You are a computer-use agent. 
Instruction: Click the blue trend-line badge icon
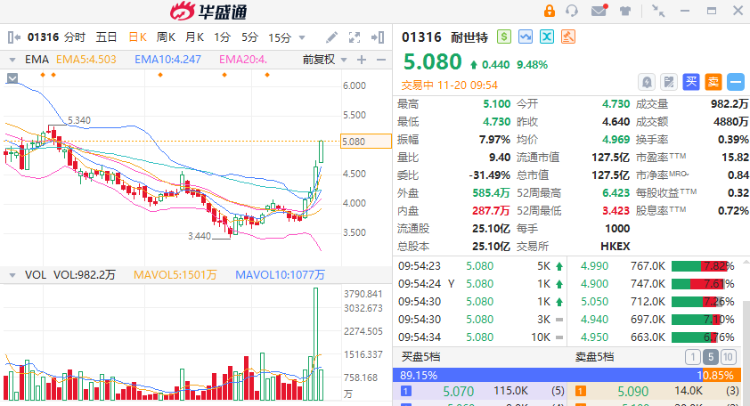pyautogui.click(x=525, y=37)
